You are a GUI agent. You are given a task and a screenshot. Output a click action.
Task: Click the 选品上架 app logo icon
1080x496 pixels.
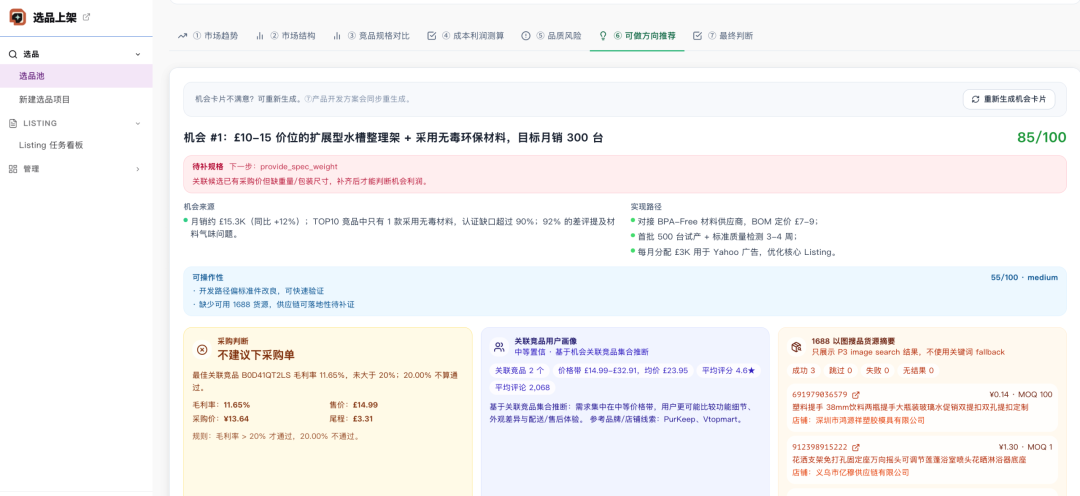point(17,17)
